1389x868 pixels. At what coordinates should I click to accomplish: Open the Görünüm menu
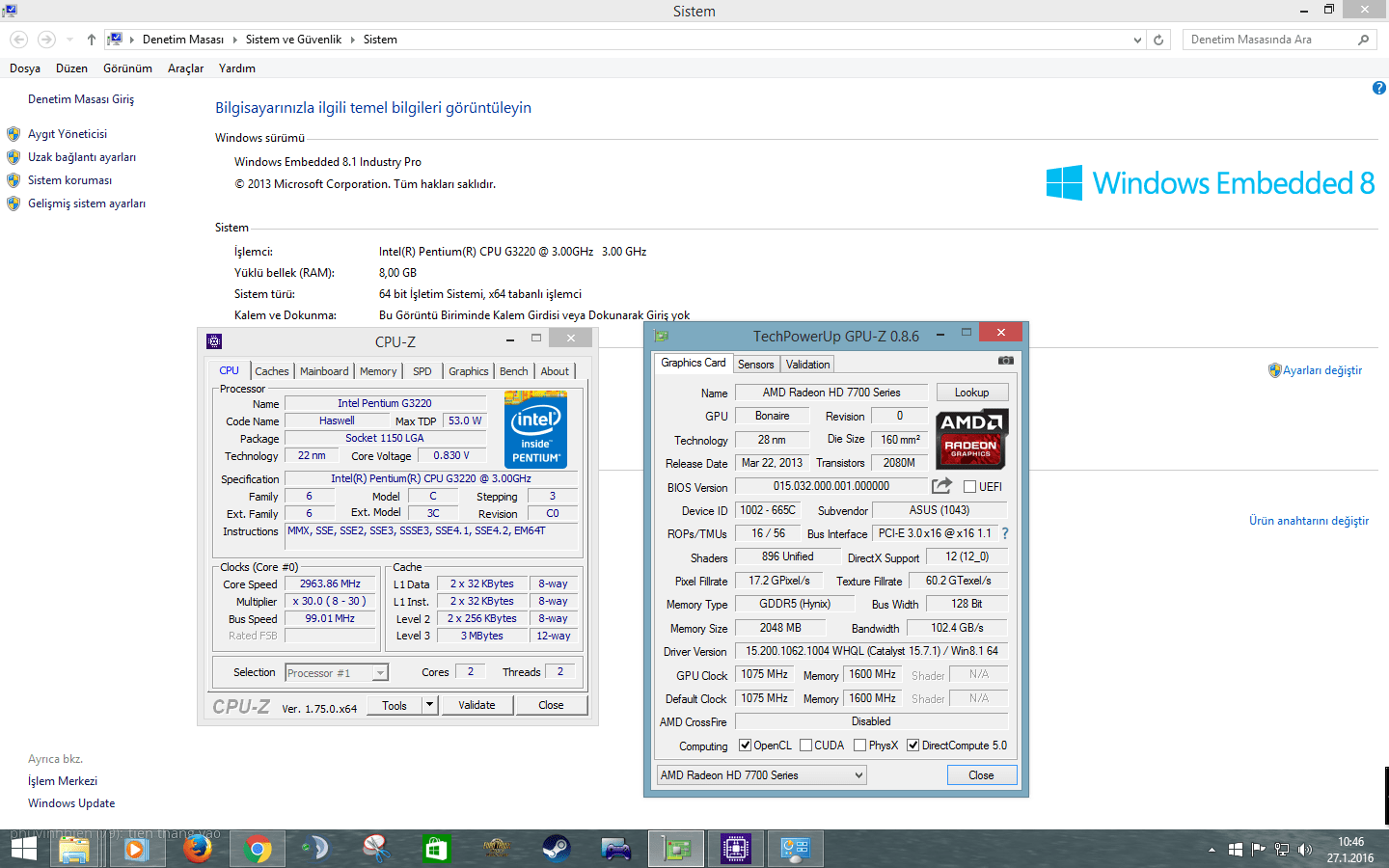click(x=127, y=68)
